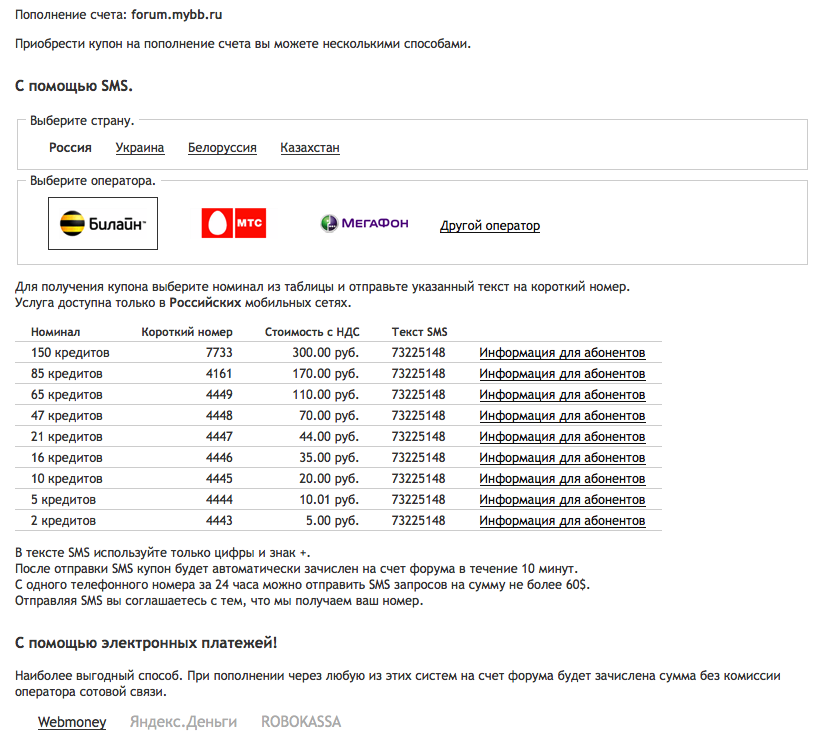Viewport: 824px width, 750px height.
Task: Open subscriber info for 2 кредитов row
Action: (562, 521)
